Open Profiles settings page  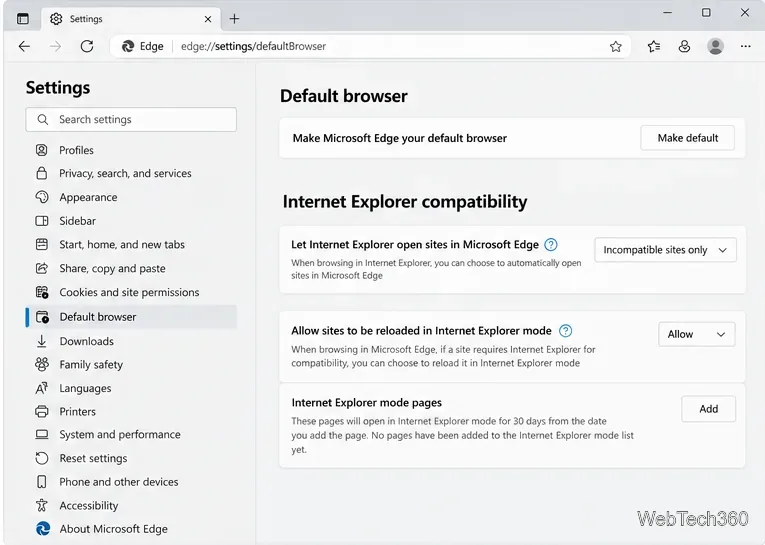click(76, 150)
